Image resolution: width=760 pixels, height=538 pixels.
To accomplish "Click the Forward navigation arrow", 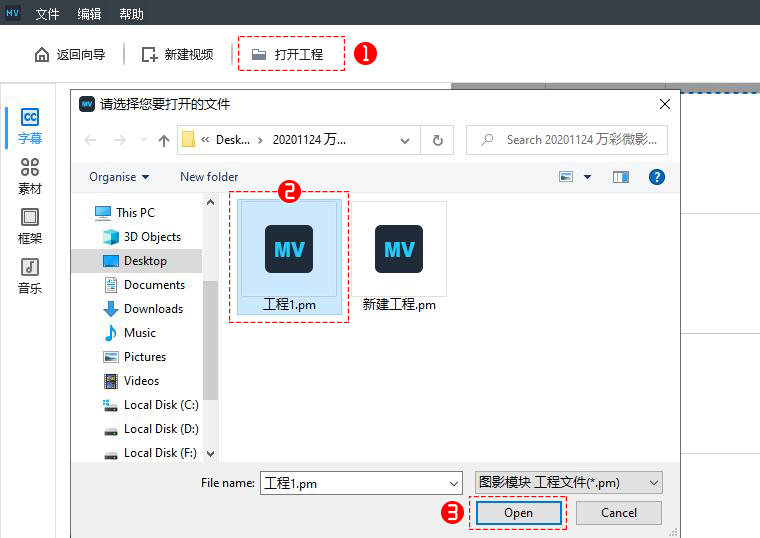I will coord(119,141).
